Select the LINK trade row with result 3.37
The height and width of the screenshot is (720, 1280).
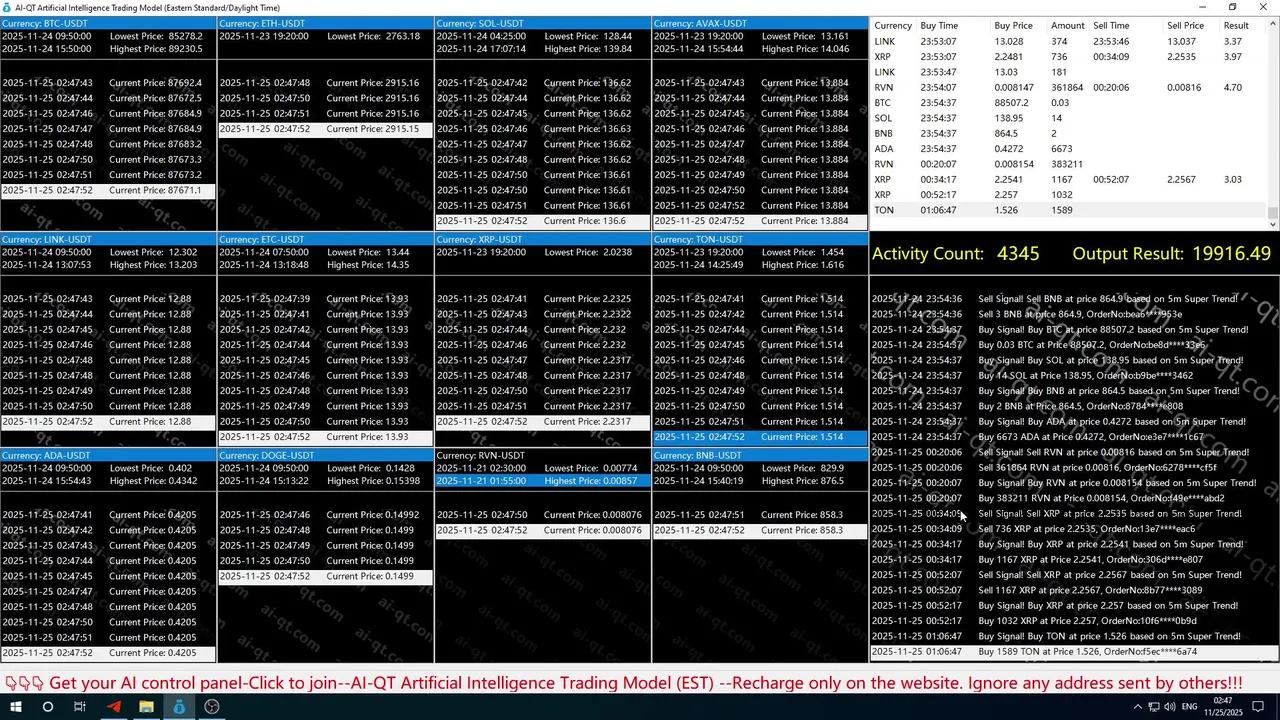click(1069, 41)
